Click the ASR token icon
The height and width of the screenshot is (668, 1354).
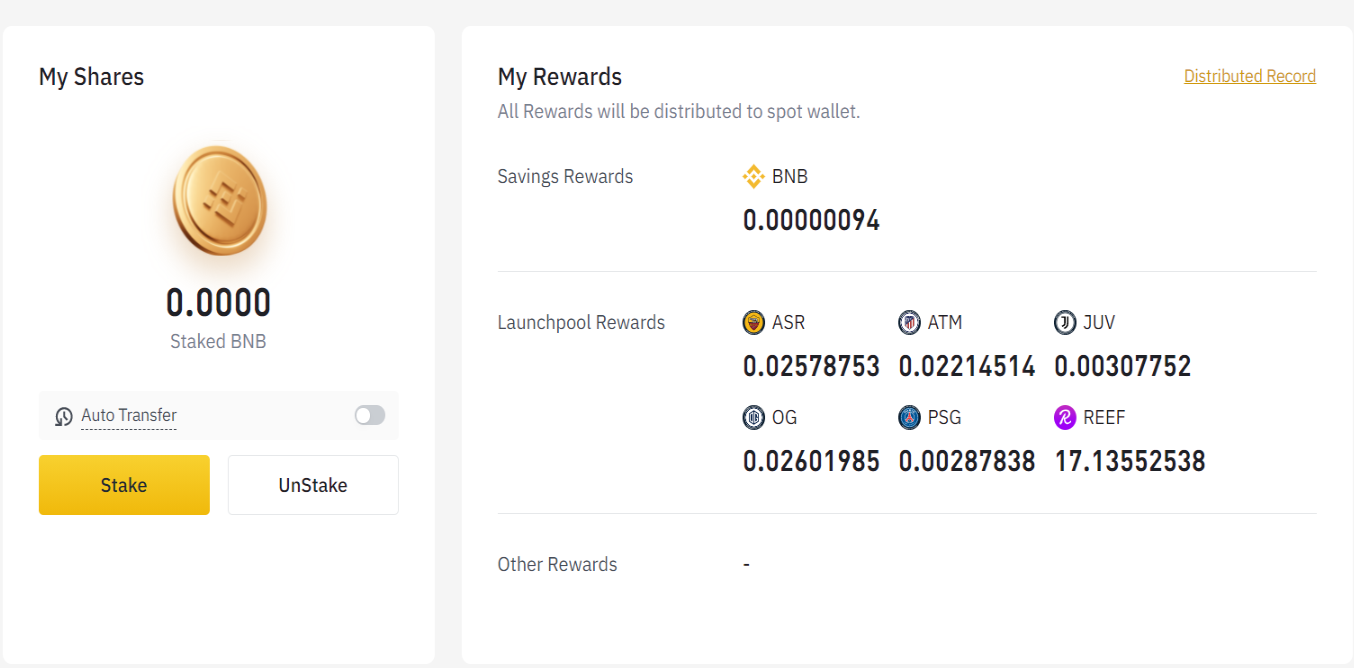tap(754, 322)
